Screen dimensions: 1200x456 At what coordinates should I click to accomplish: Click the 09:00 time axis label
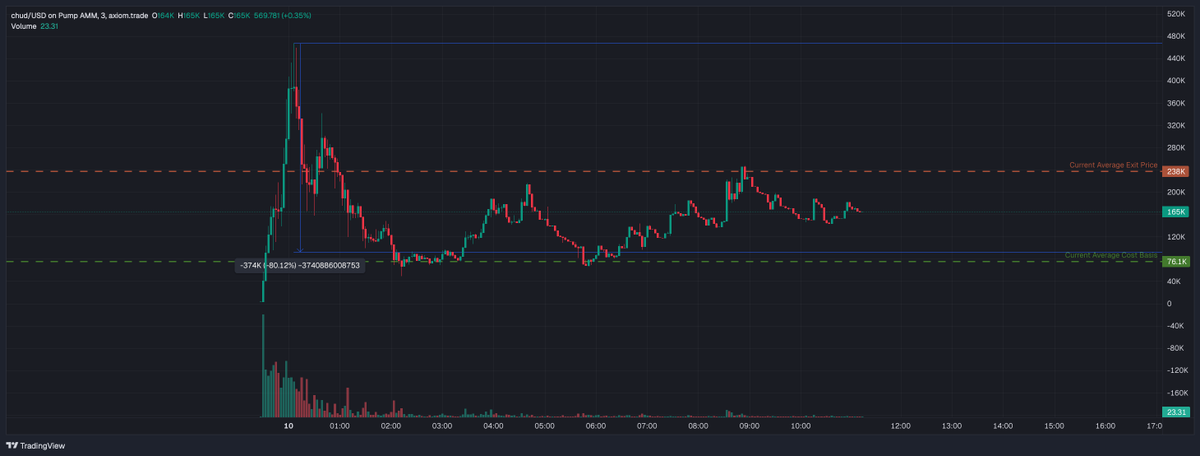749,426
